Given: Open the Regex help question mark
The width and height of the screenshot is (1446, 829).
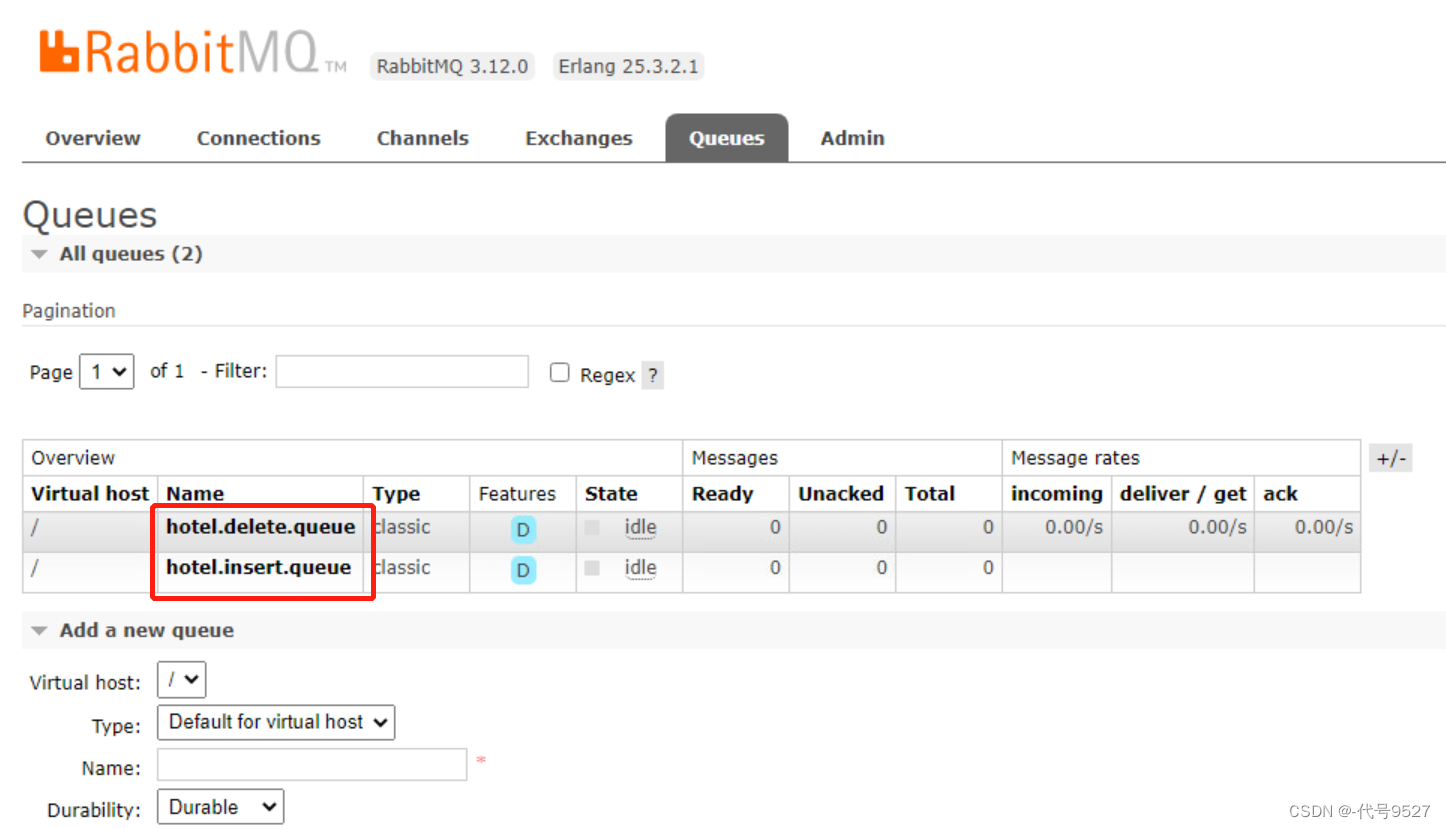Looking at the screenshot, I should click(652, 376).
